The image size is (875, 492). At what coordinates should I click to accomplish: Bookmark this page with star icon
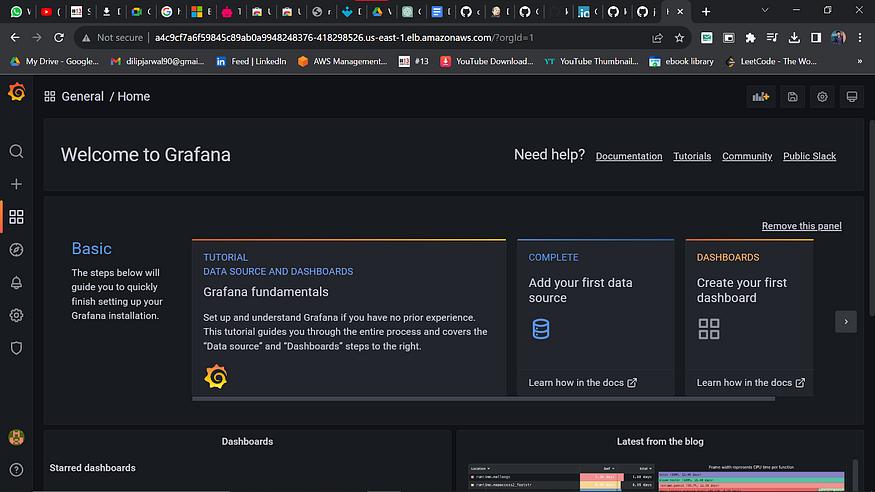pyautogui.click(x=679, y=38)
